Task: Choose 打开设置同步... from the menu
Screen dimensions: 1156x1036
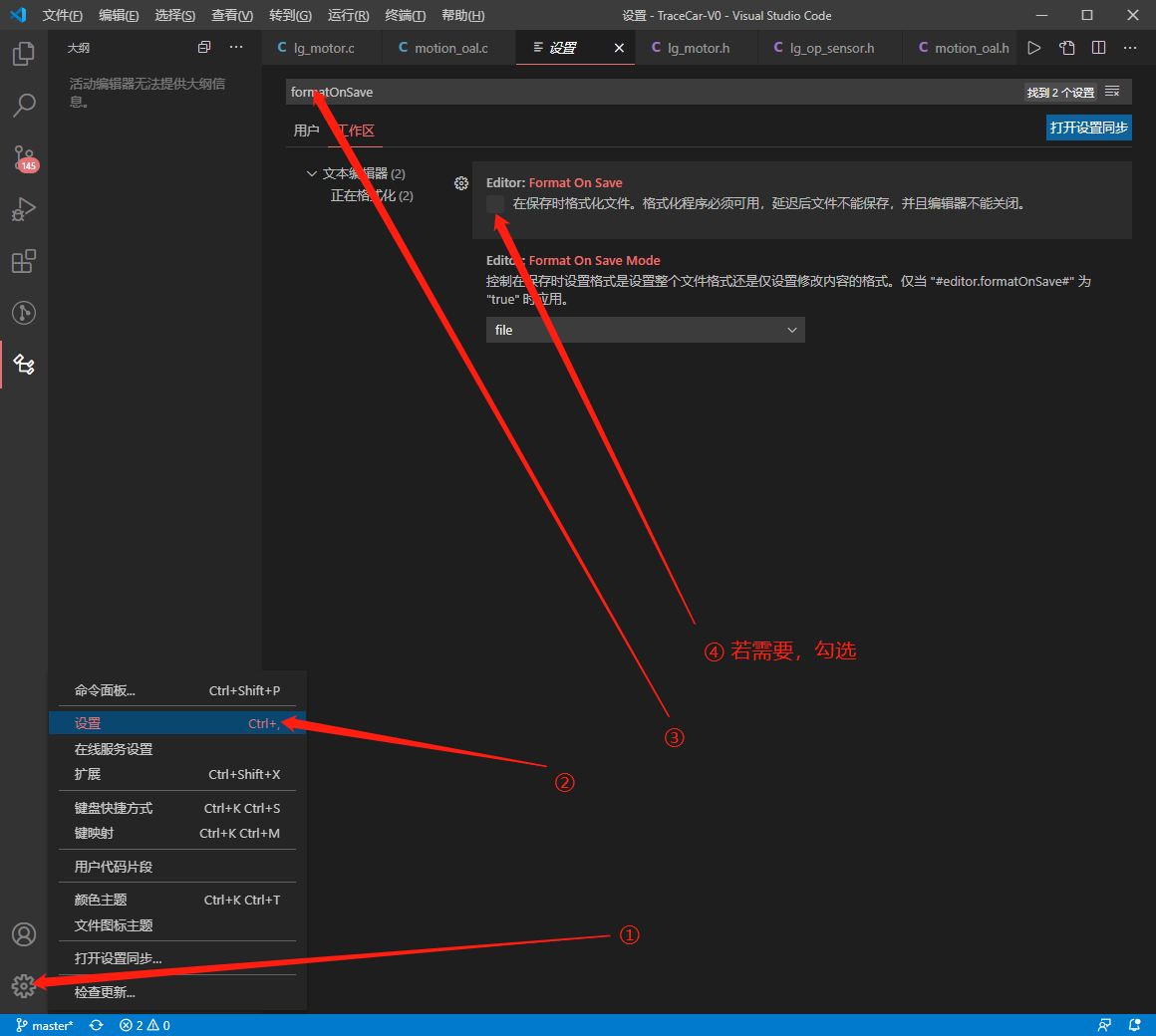Action: tap(177, 958)
